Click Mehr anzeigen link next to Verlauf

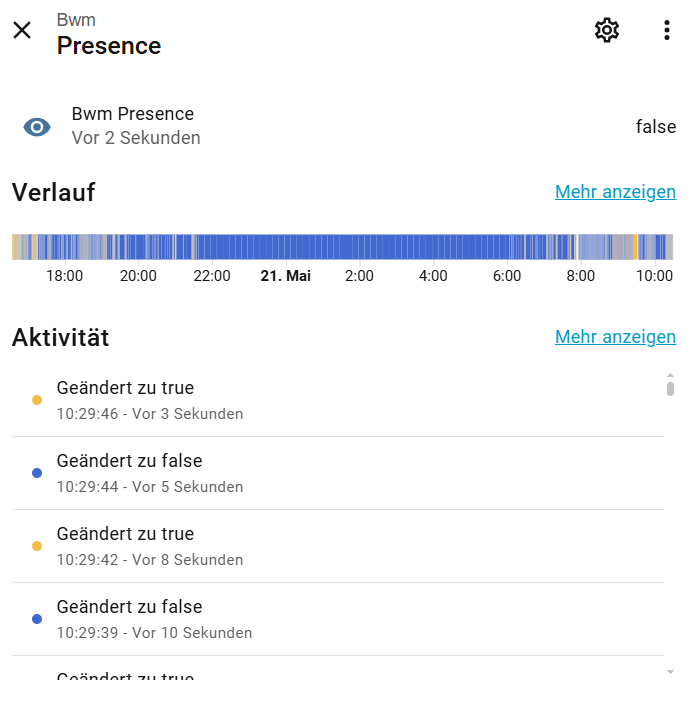(615, 192)
